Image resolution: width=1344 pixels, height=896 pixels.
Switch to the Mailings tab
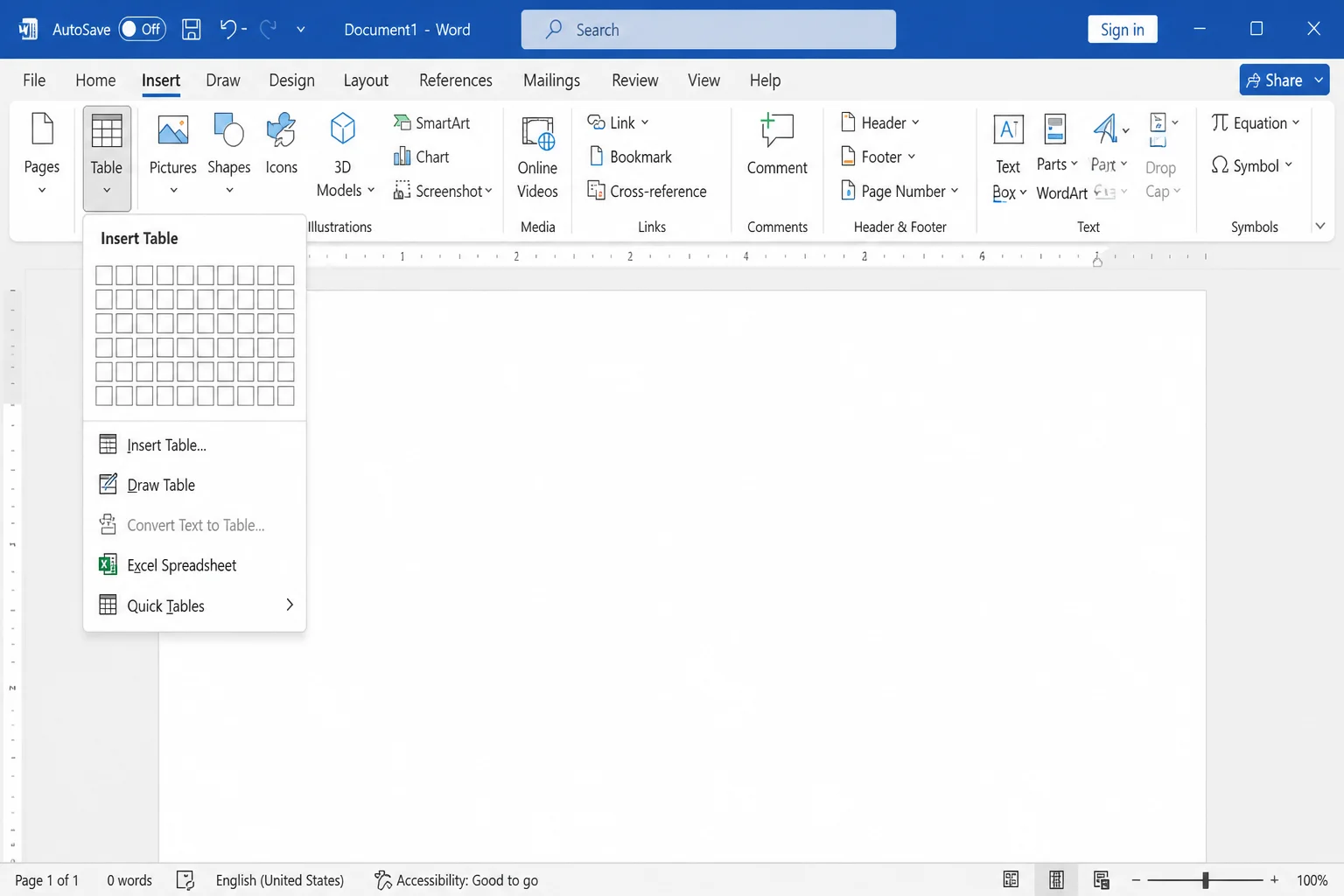click(551, 80)
